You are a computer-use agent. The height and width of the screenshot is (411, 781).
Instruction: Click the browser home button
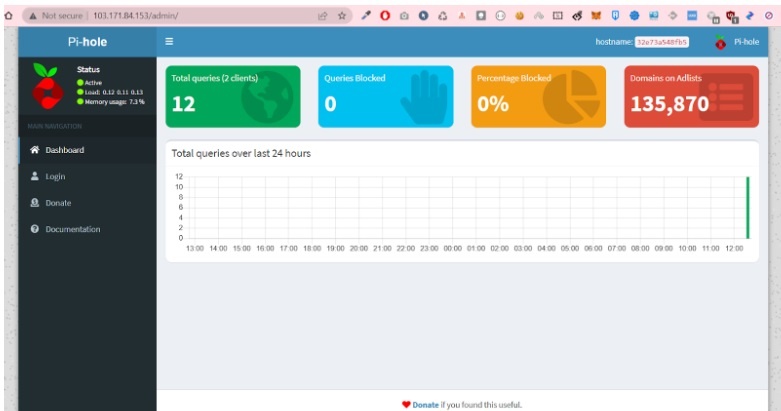pos(8,15)
